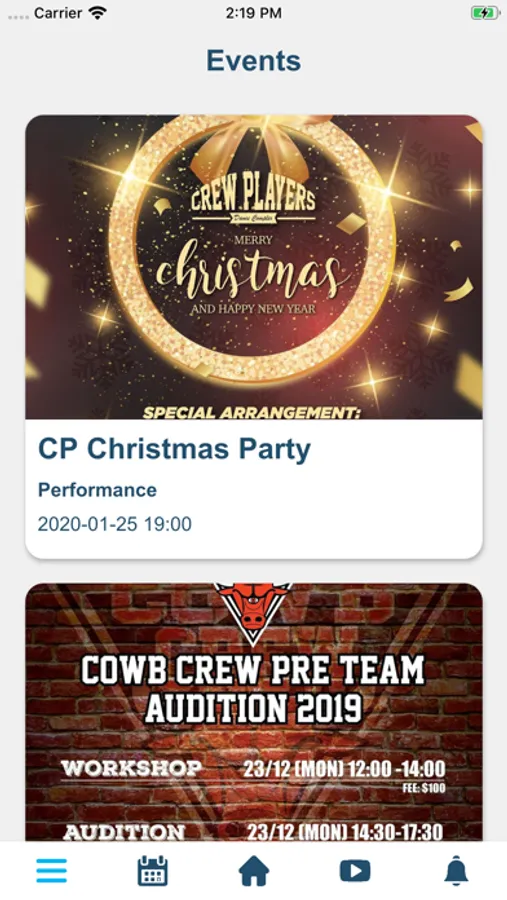
Task: Tap the 2:19 PM clock in status bar
Action: 253,13
